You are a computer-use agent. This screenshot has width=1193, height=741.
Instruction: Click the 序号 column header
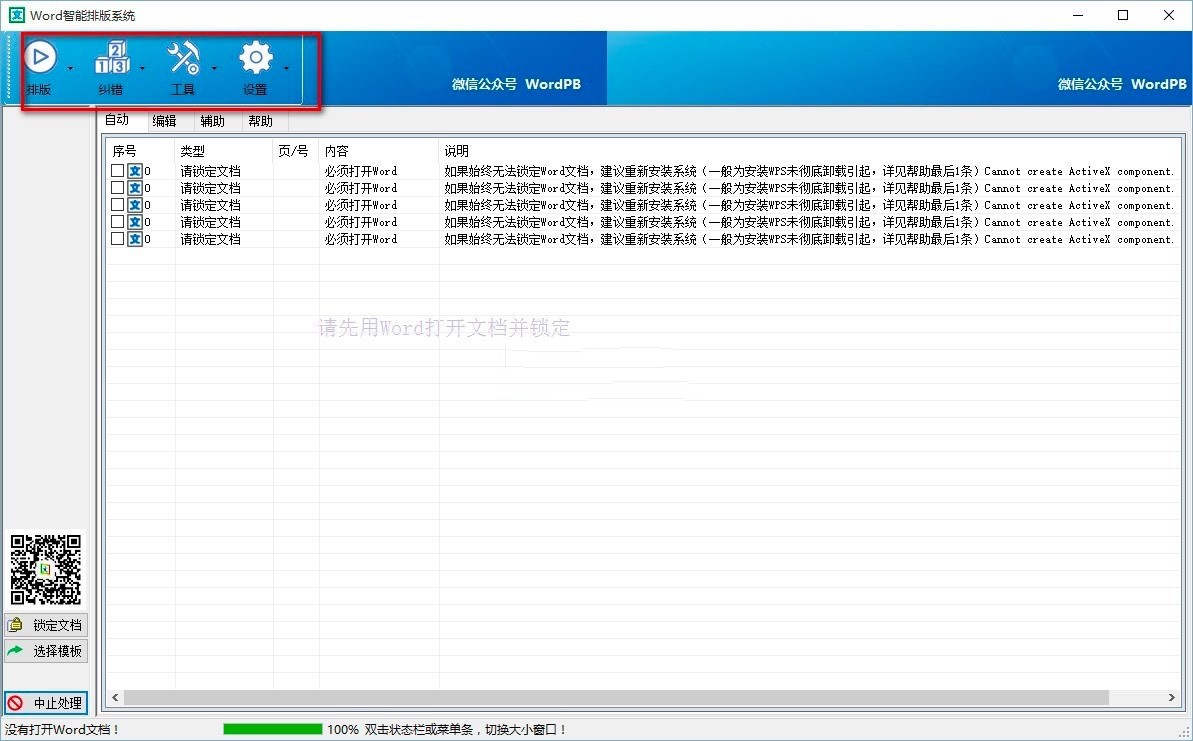[140, 151]
